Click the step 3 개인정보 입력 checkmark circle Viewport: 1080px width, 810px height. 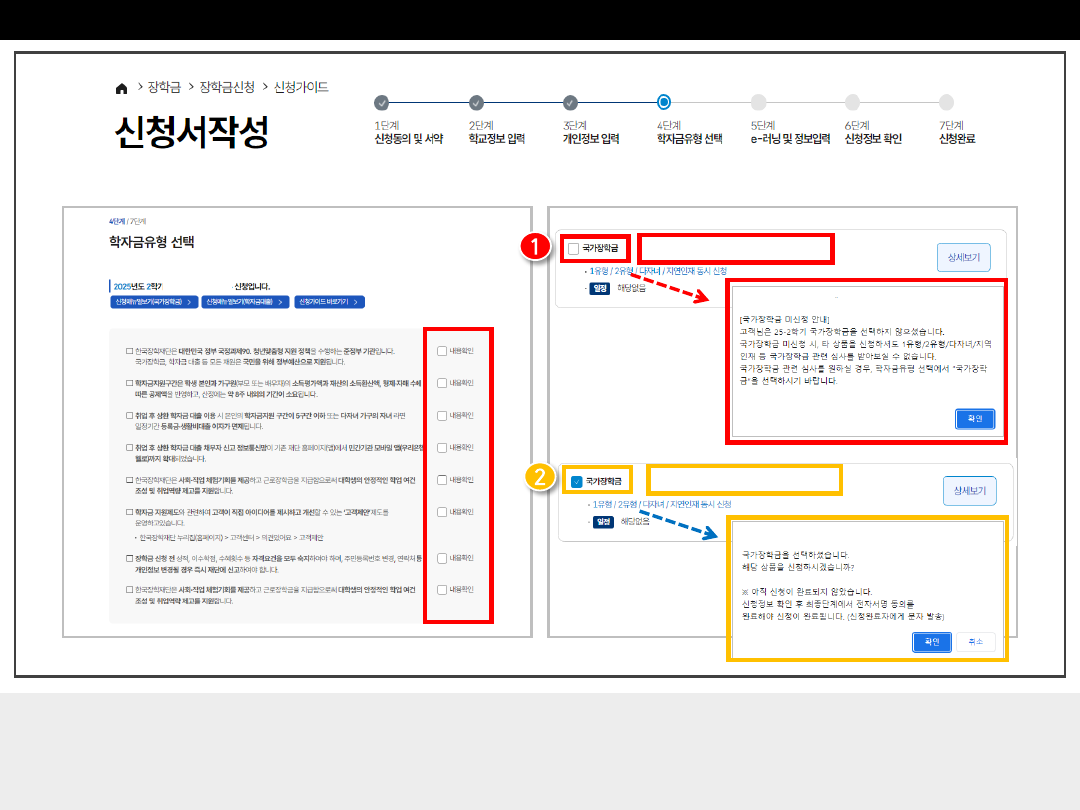point(570,102)
